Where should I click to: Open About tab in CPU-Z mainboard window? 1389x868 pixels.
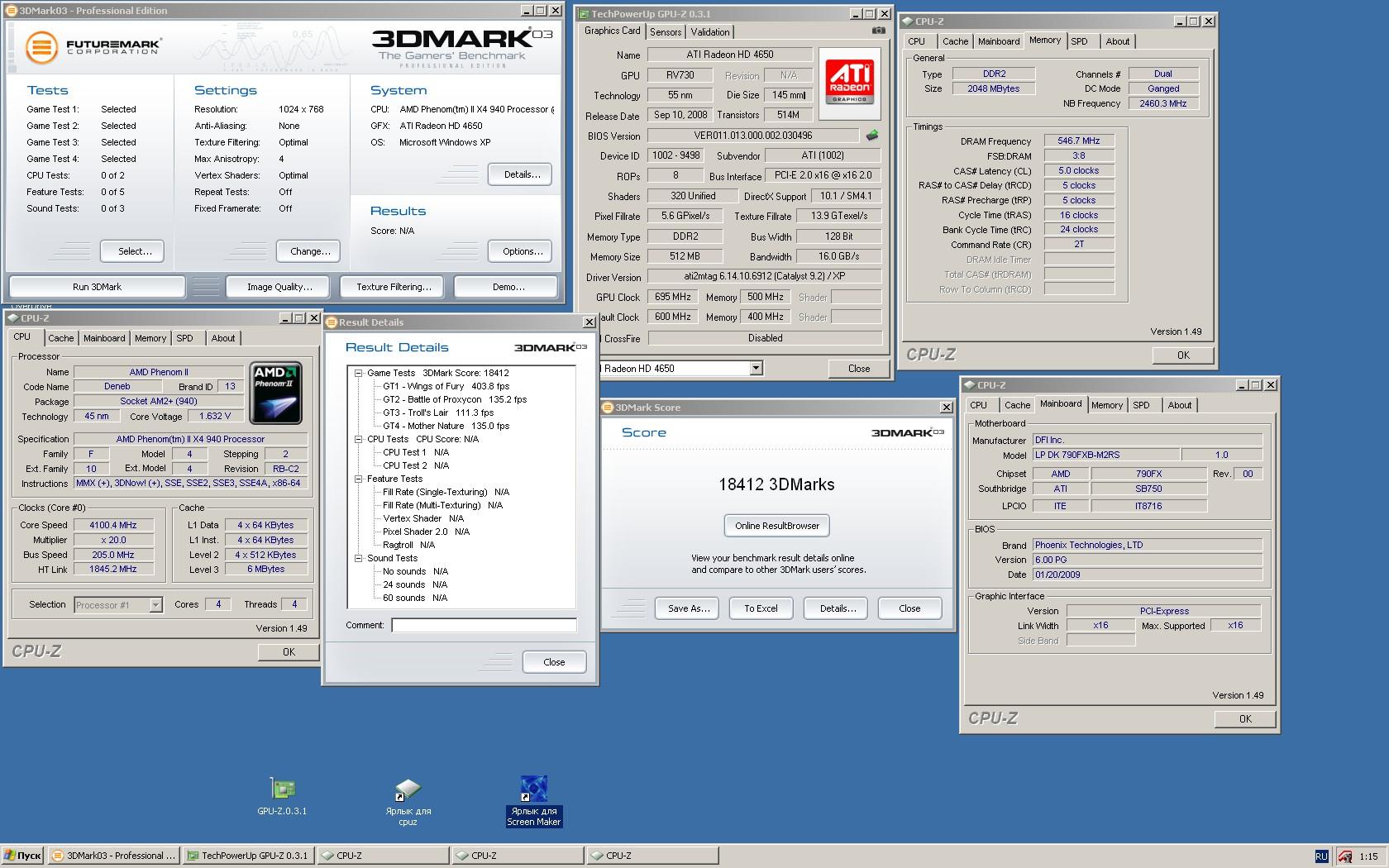pos(1180,405)
